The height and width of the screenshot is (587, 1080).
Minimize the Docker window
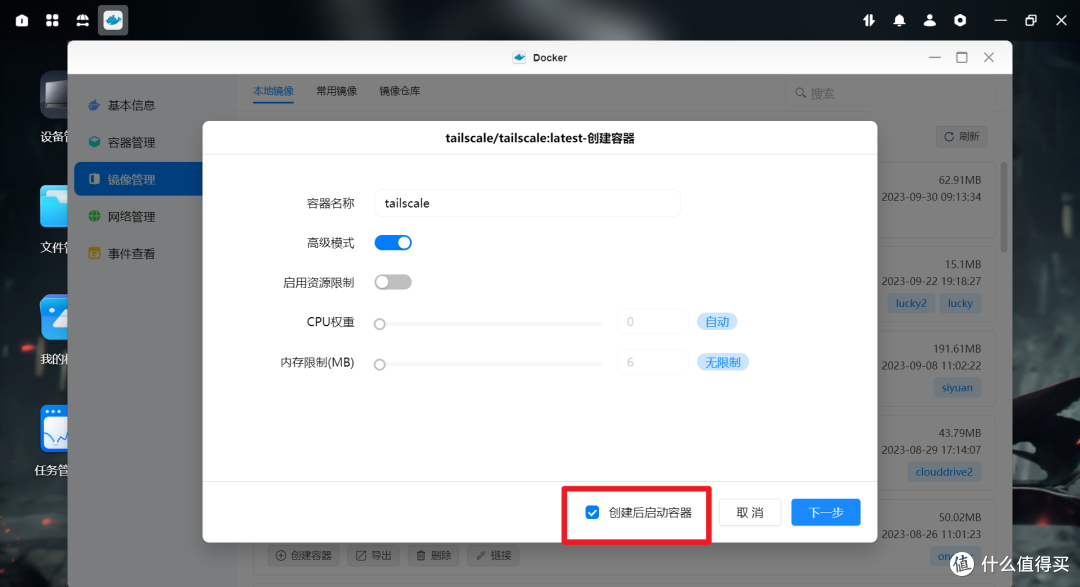pos(935,57)
